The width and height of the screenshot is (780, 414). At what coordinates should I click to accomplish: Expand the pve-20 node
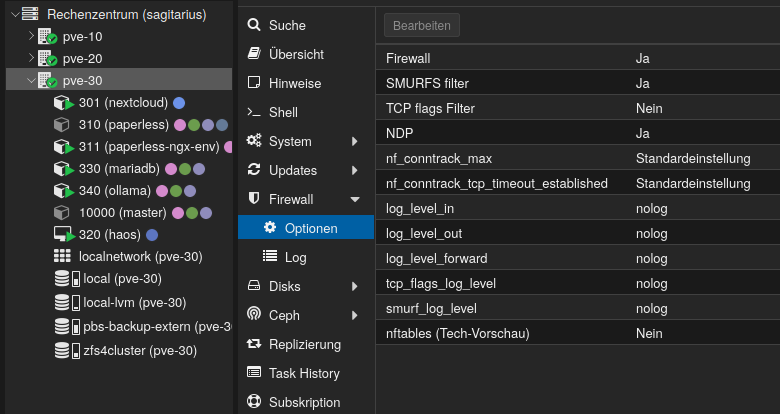click(31, 59)
